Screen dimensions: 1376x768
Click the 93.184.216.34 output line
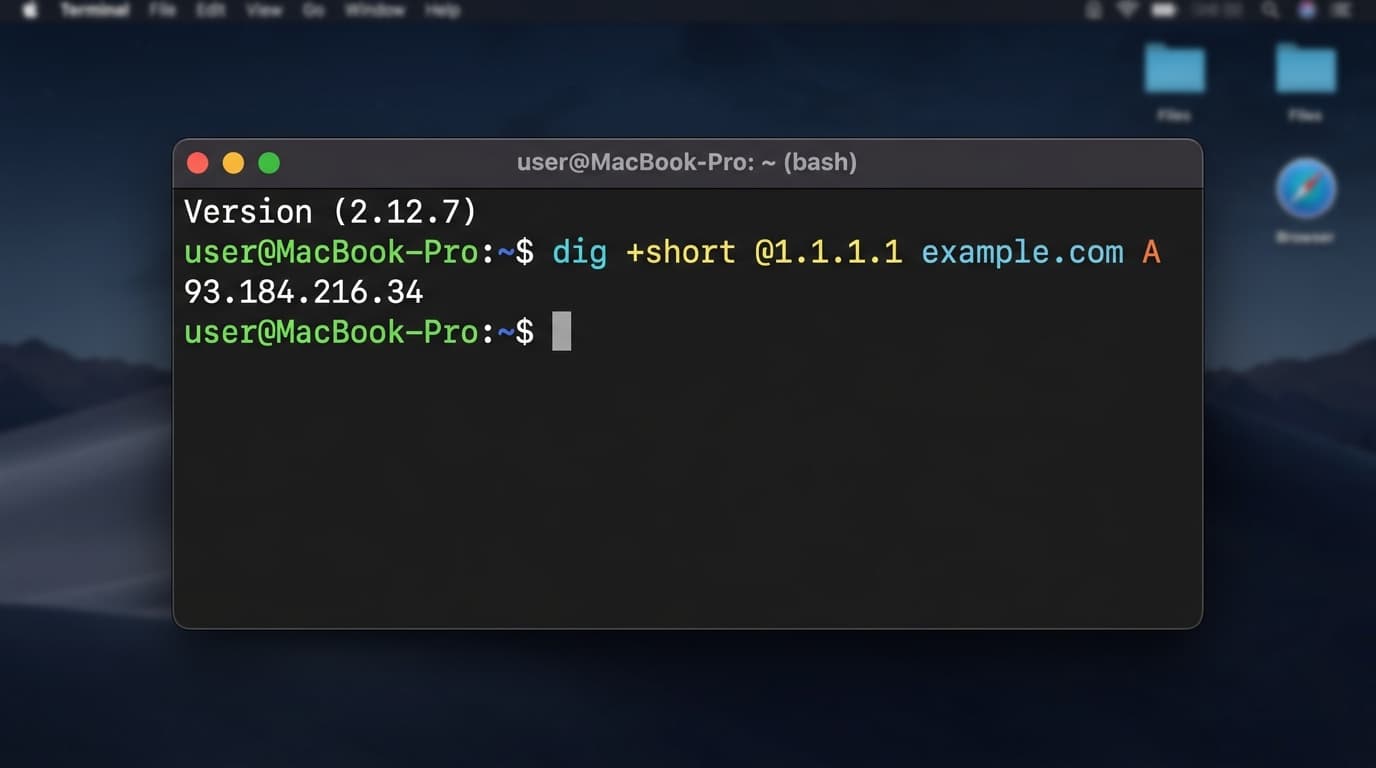pos(304,292)
